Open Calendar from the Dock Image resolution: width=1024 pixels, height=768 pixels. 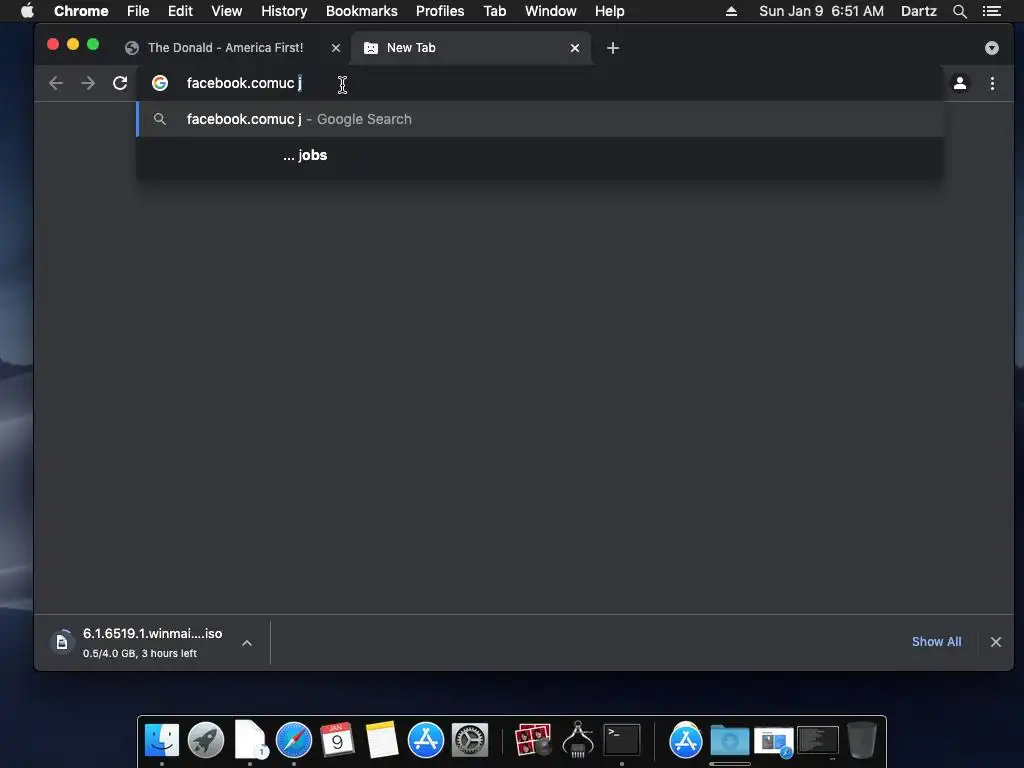click(x=338, y=740)
